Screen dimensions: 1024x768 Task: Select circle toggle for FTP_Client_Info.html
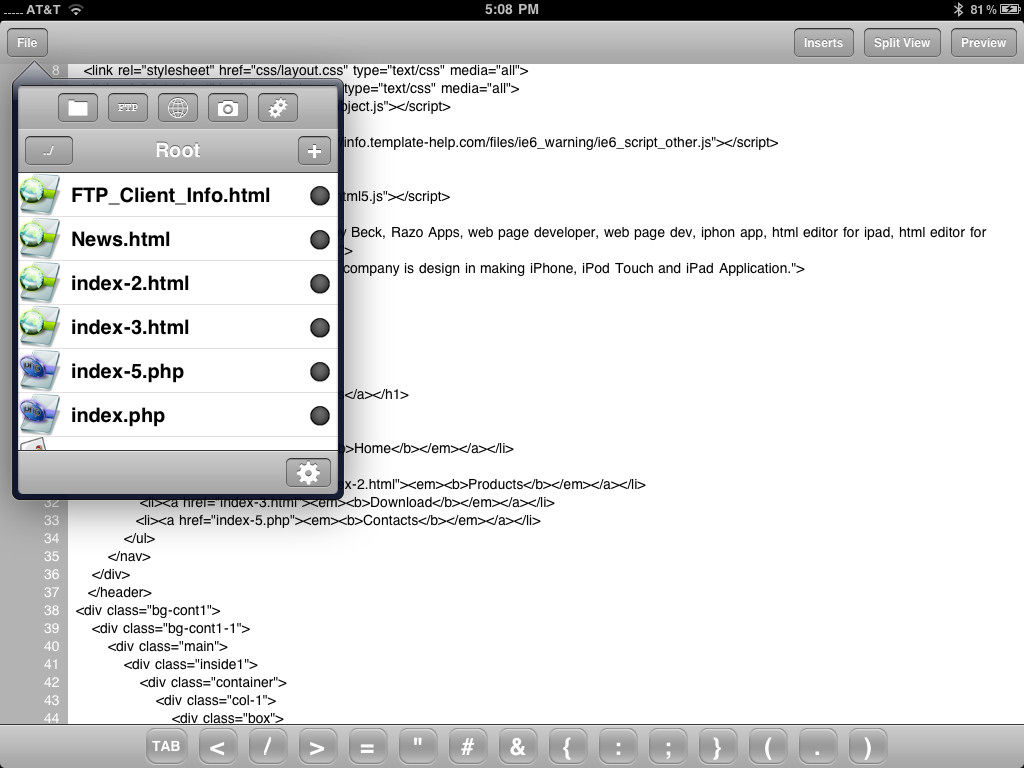[319, 196]
